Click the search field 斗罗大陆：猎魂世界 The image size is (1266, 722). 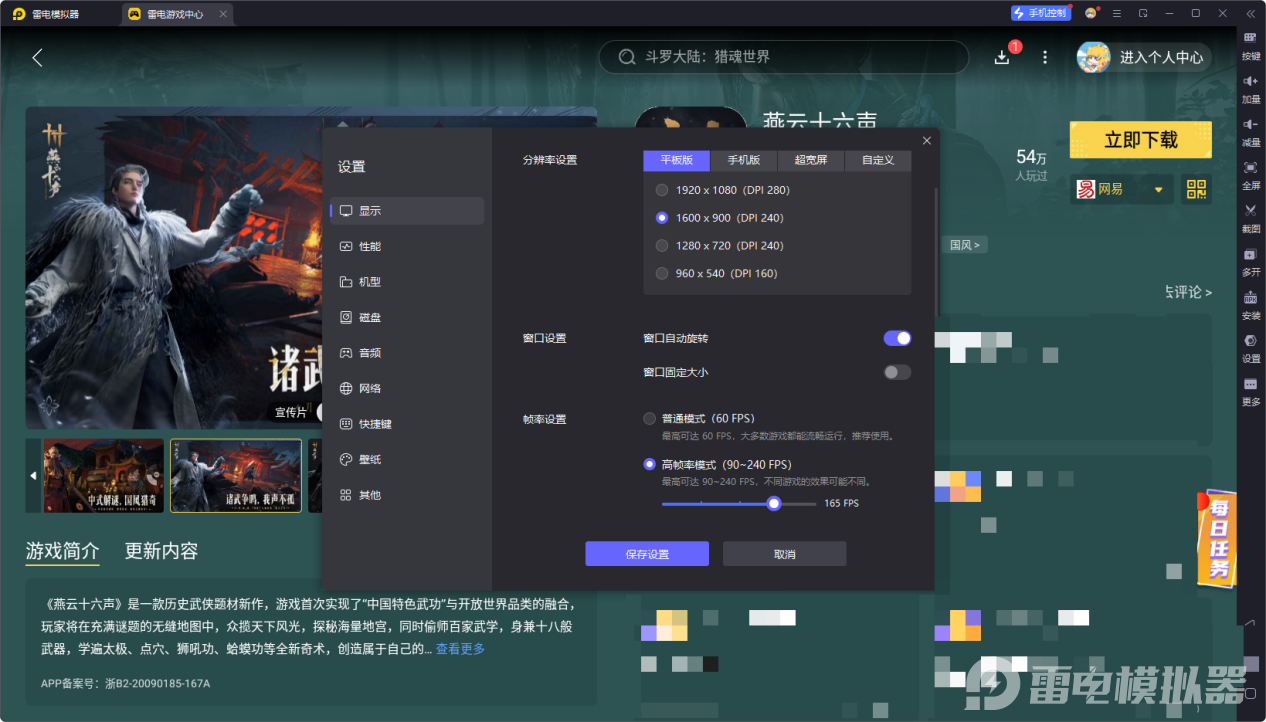(x=784, y=57)
